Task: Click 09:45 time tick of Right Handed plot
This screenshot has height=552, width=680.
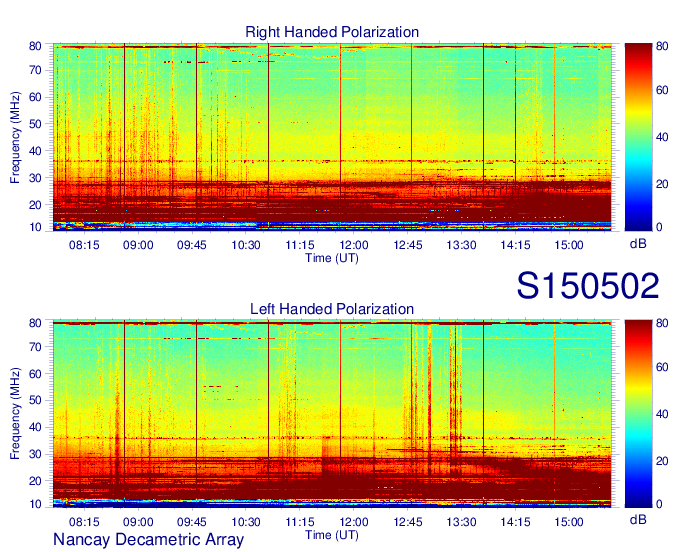Action: pos(192,245)
